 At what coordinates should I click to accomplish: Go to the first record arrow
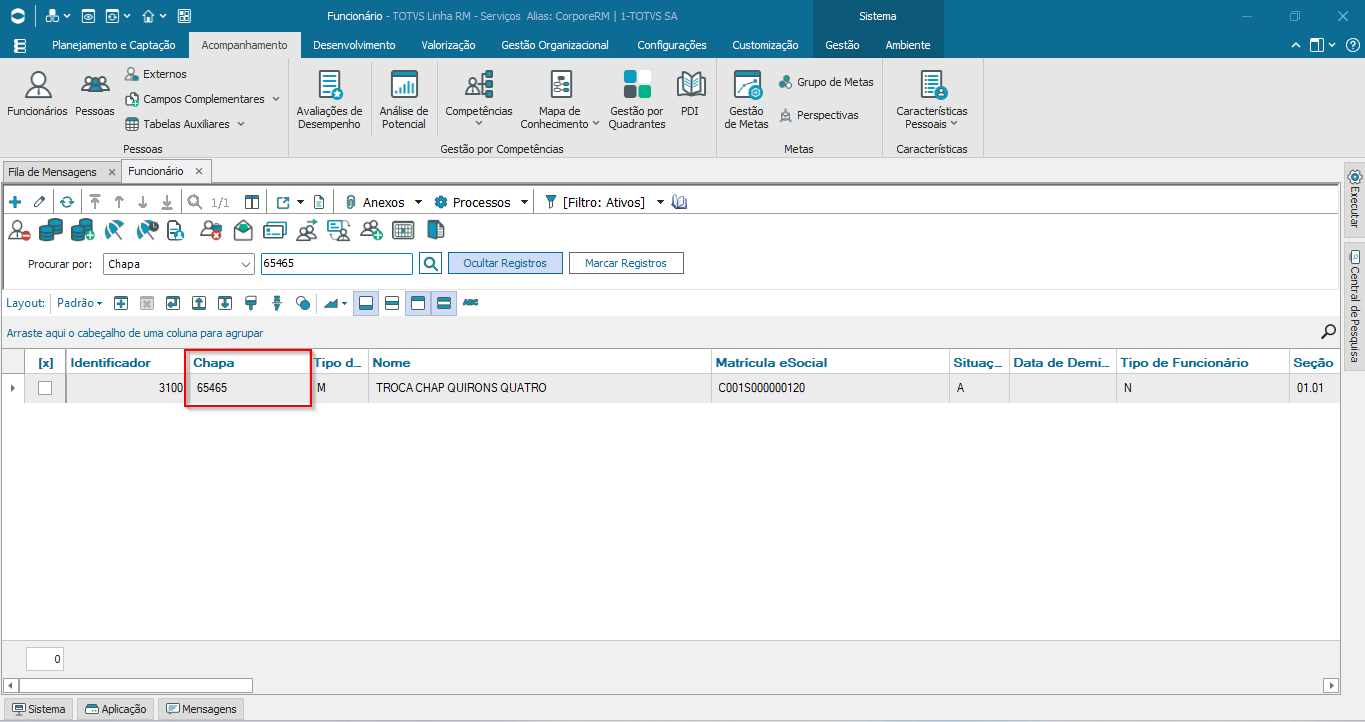point(95,202)
